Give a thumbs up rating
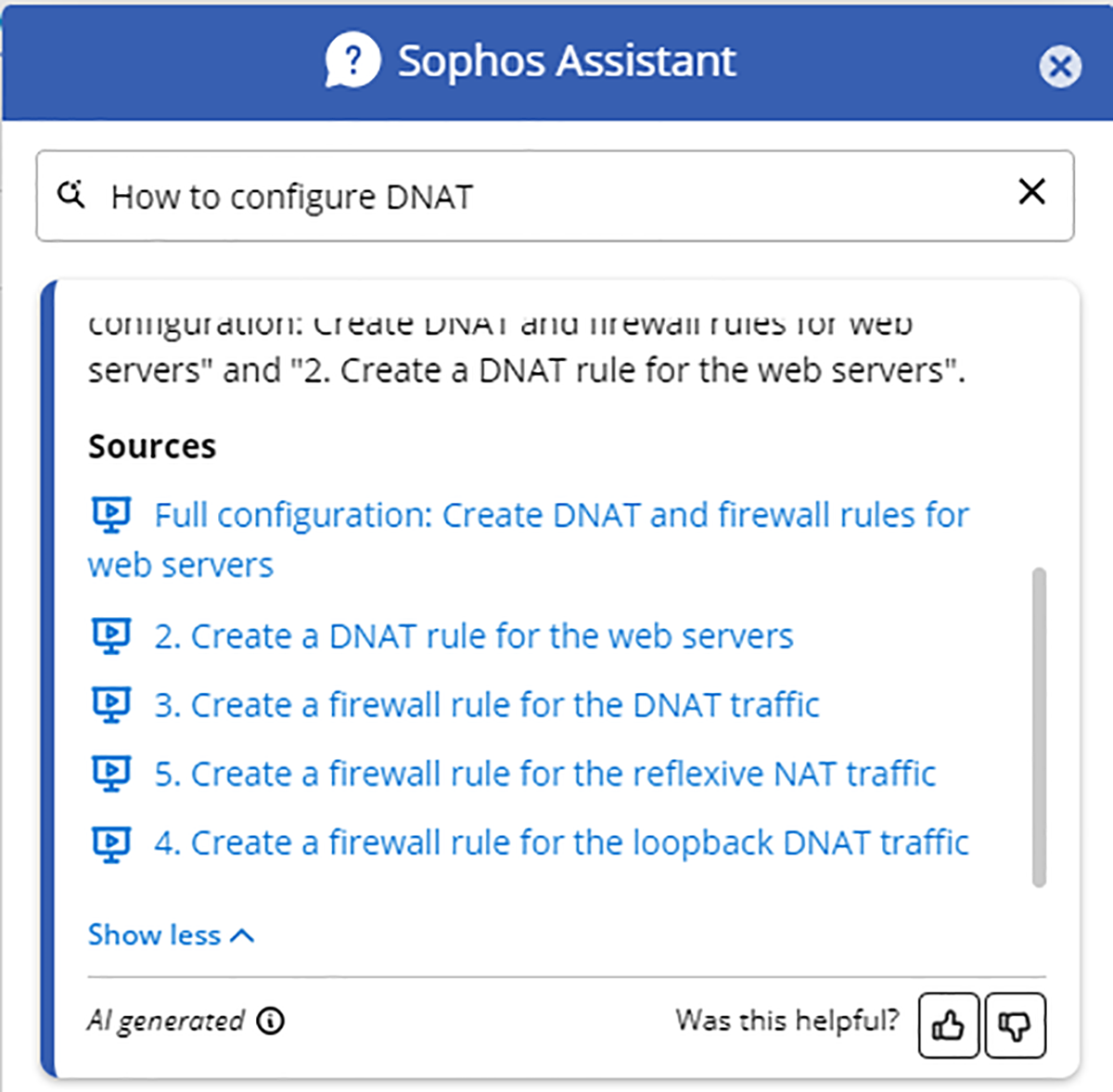This screenshot has height=1092, width=1113. 948,1026
